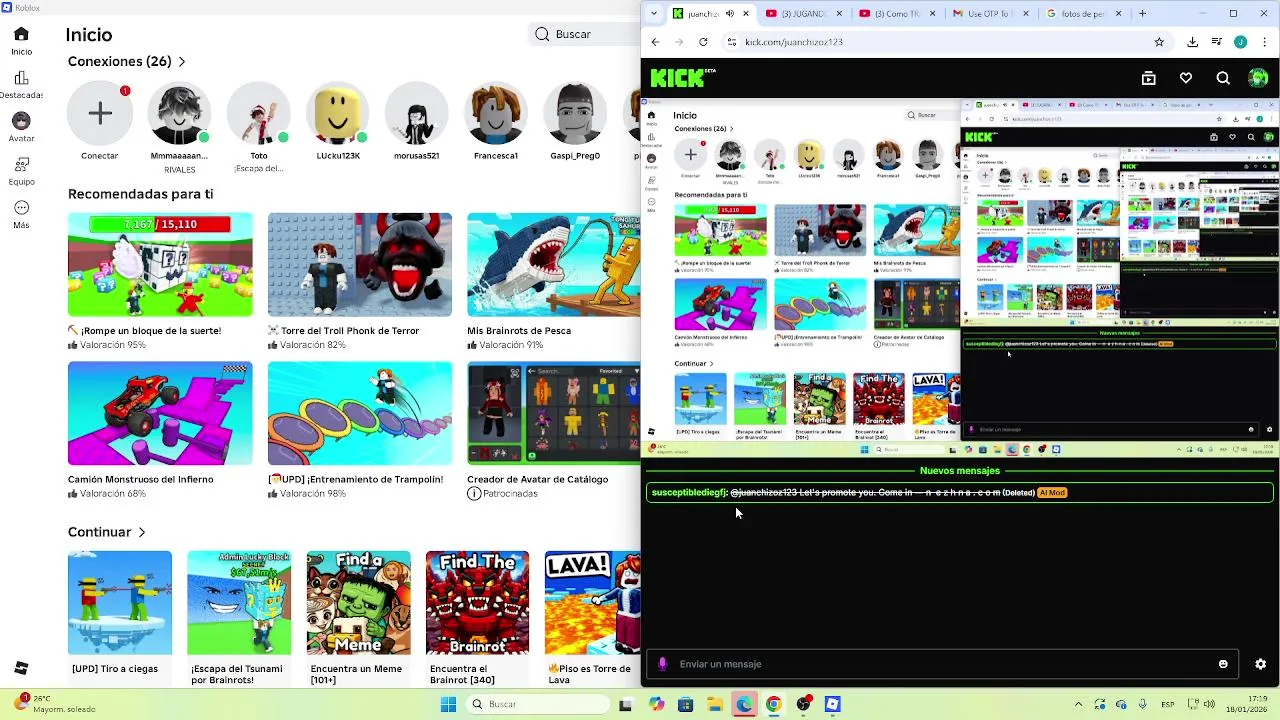Screen dimensions: 1280x720
Task: Open Kick clips/browse icon in header
Action: click(1148, 78)
